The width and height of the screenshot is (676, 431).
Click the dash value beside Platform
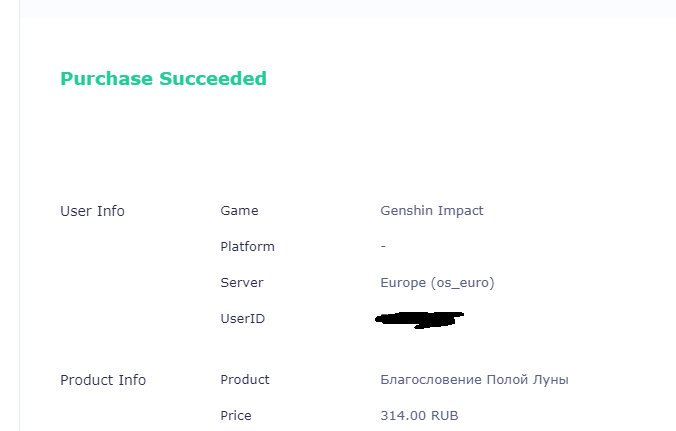tap(384, 246)
